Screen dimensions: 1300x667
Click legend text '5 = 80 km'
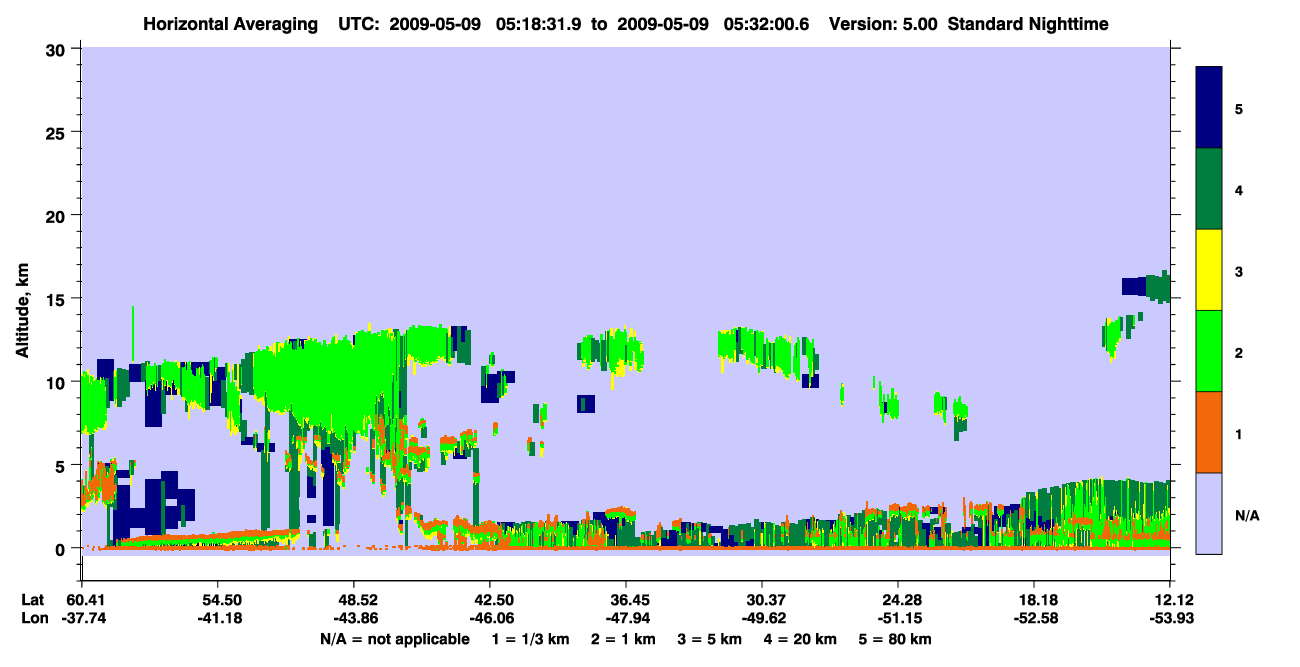pos(896,639)
